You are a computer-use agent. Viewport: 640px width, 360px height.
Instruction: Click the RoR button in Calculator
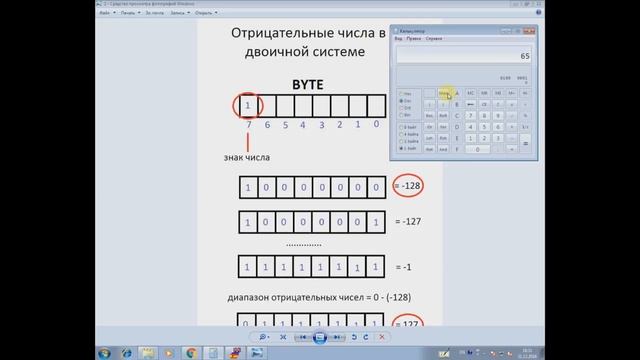point(443,116)
